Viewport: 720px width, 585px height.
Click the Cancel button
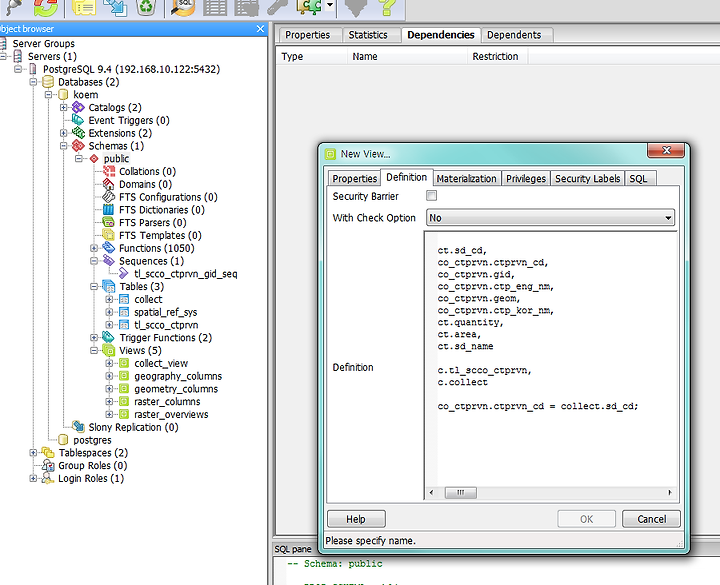[x=651, y=519]
